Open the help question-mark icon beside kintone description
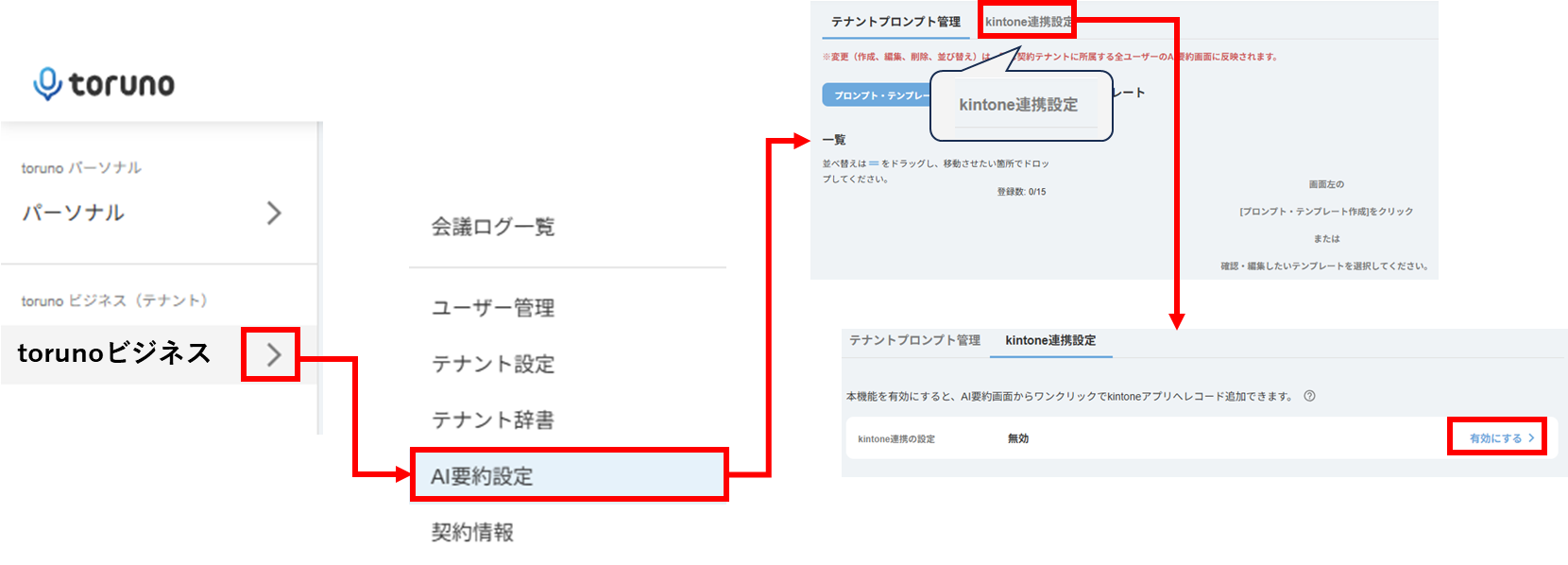The image size is (1568, 565). click(1309, 396)
